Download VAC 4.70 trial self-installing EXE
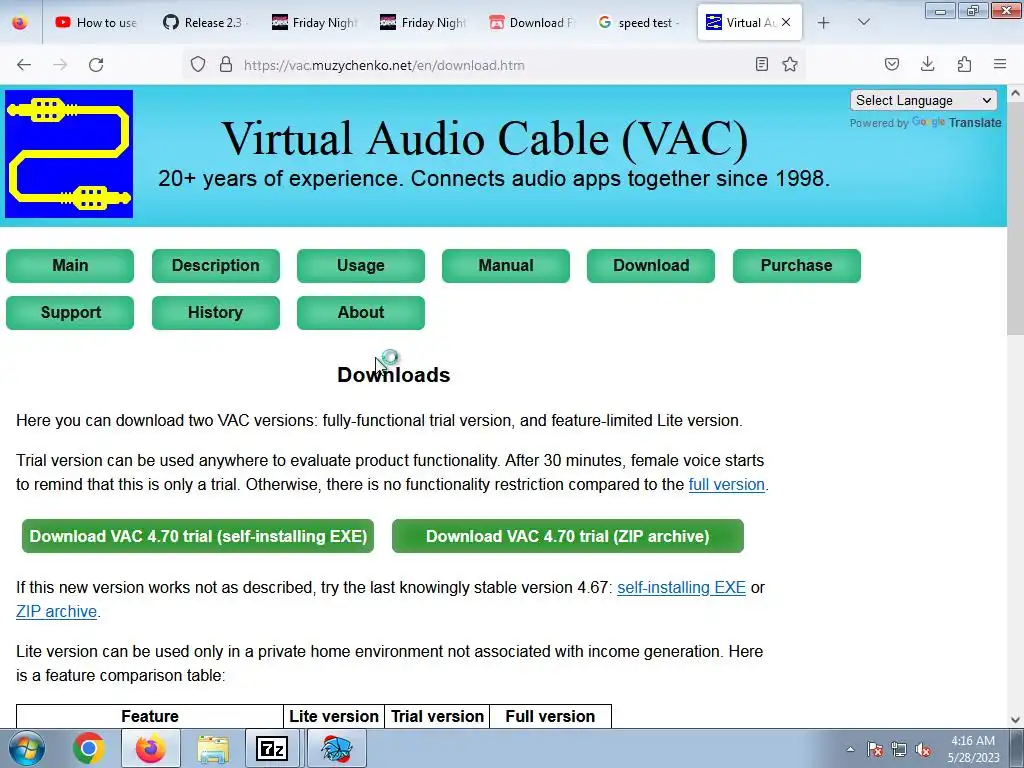This screenshot has width=1024, height=768. [x=198, y=536]
